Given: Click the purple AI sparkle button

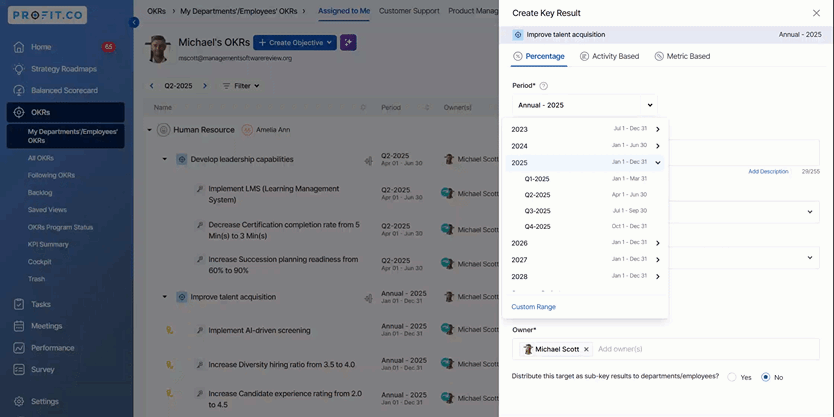Looking at the screenshot, I should point(348,43).
